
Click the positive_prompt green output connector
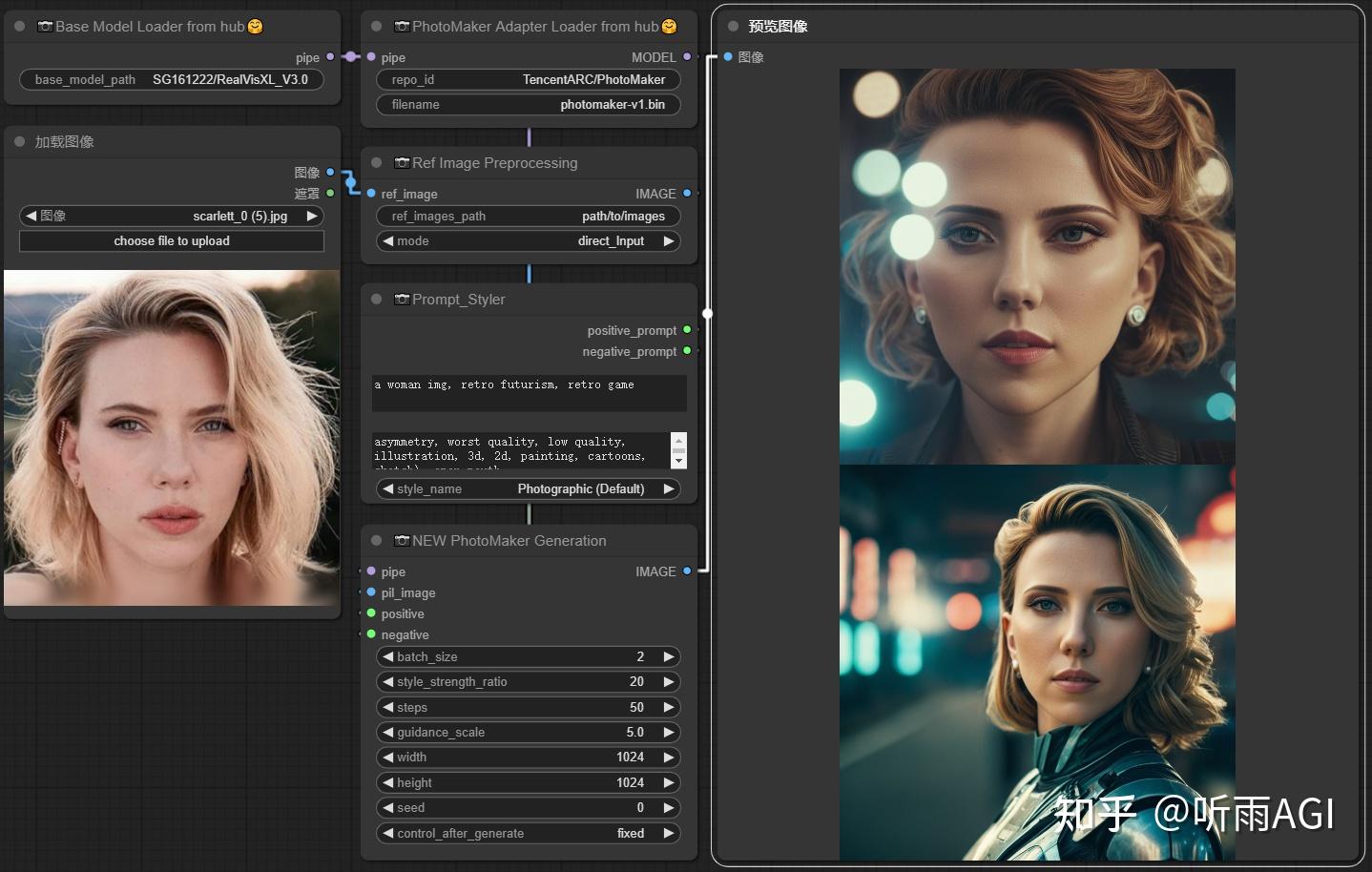coord(687,330)
